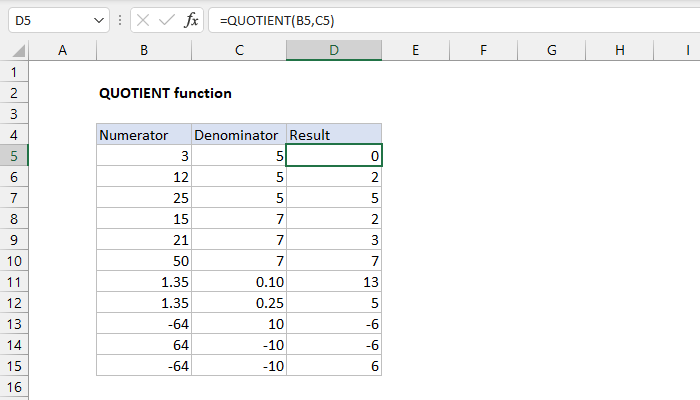Select cell D15 containing 6
Screen dimensions: 700x400
(334, 366)
